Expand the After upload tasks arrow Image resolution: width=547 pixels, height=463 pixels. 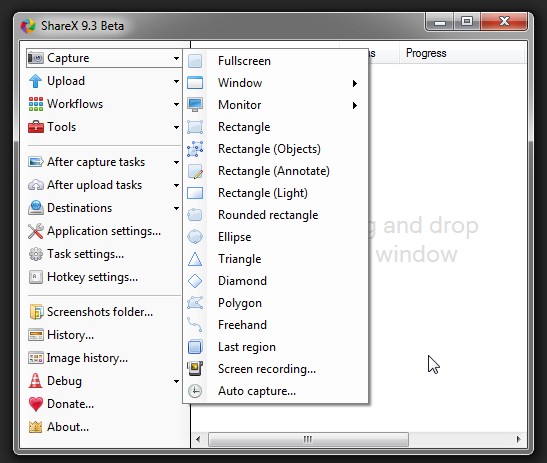(x=177, y=185)
